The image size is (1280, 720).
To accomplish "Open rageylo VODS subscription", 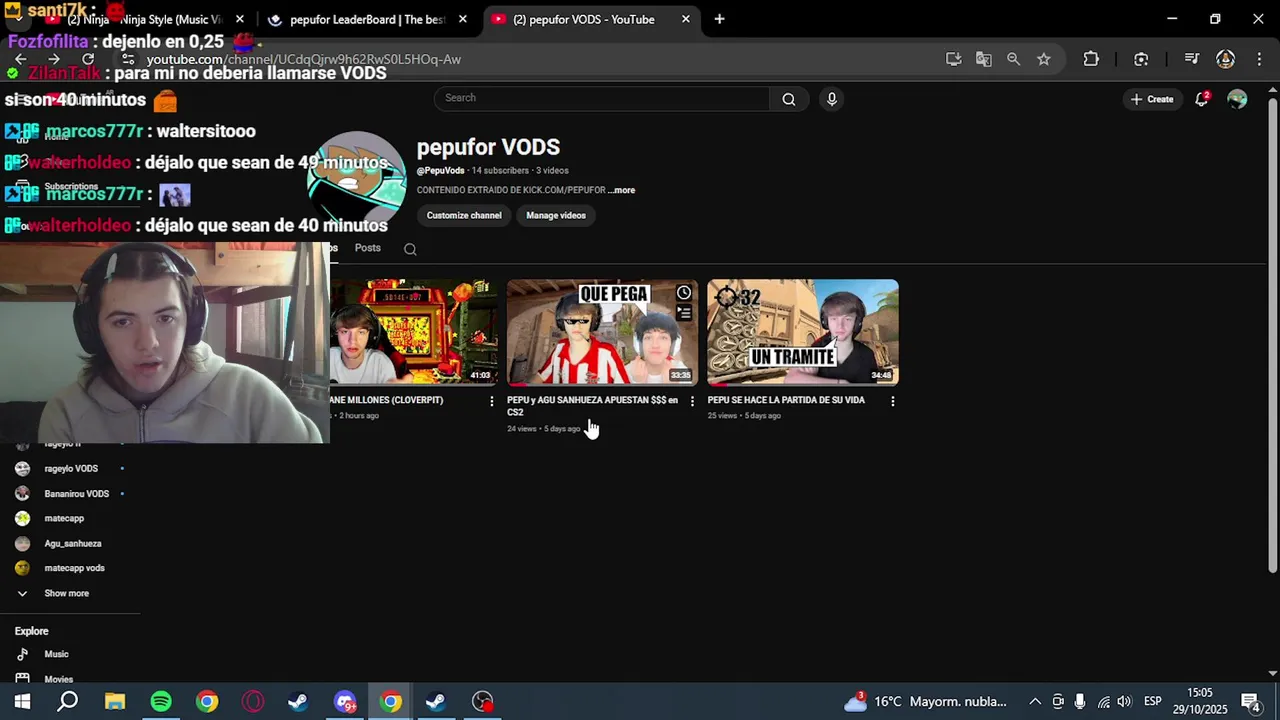I will [70, 468].
